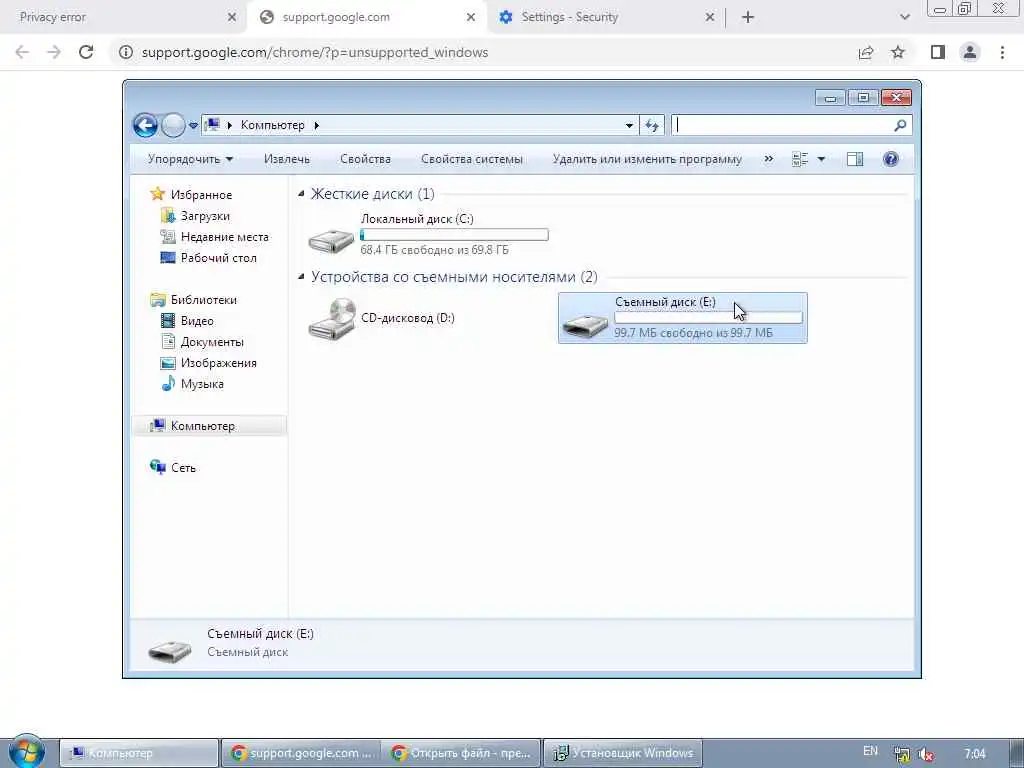Viewport: 1024px width, 768px height.
Task: Collapse Устройства со съемными носителями group
Action: 301,276
